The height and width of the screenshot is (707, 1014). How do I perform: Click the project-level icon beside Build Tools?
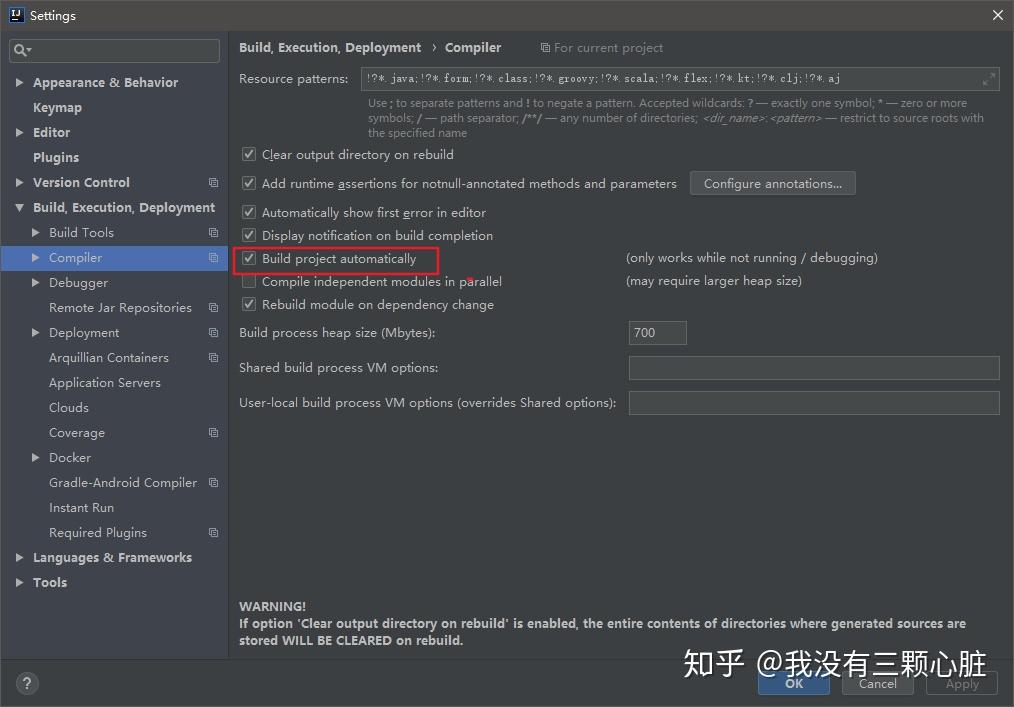(x=213, y=232)
